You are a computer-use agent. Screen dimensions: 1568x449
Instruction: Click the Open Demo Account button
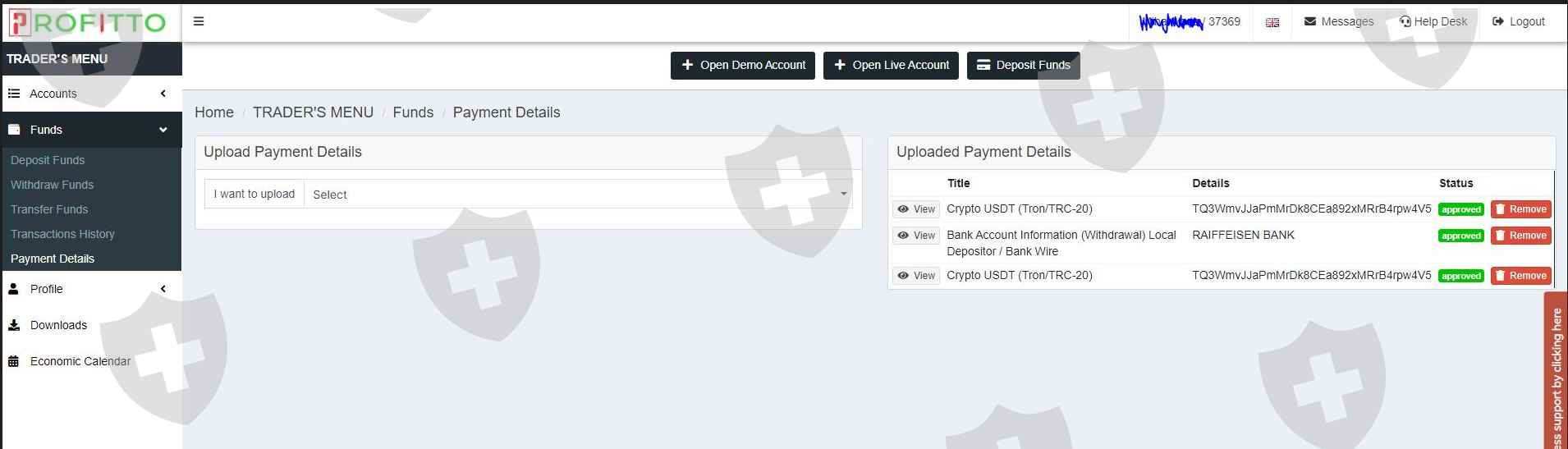[743, 66]
